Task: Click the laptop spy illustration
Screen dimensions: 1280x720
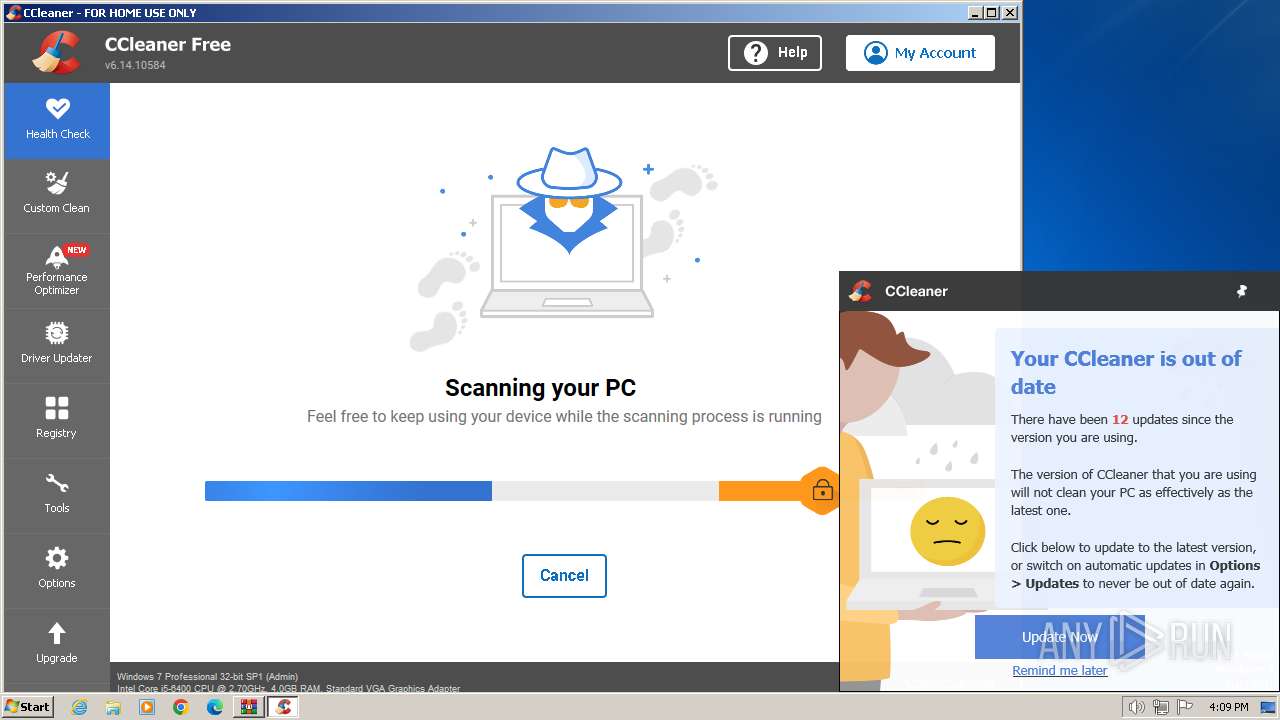Action: pos(567,233)
